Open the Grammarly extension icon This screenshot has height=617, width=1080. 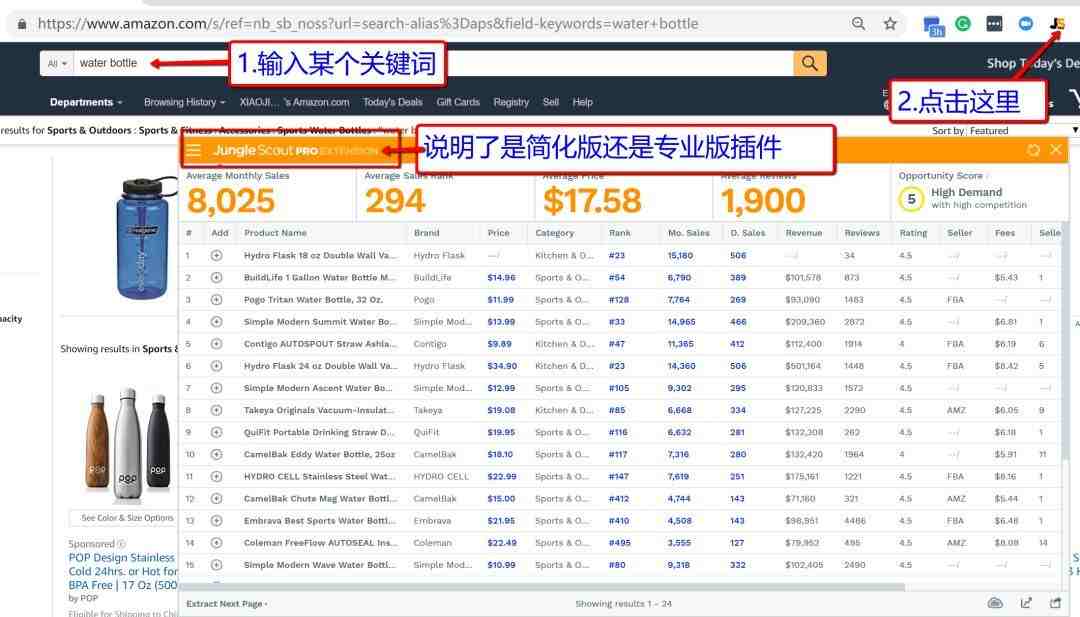pyautogui.click(x=963, y=24)
